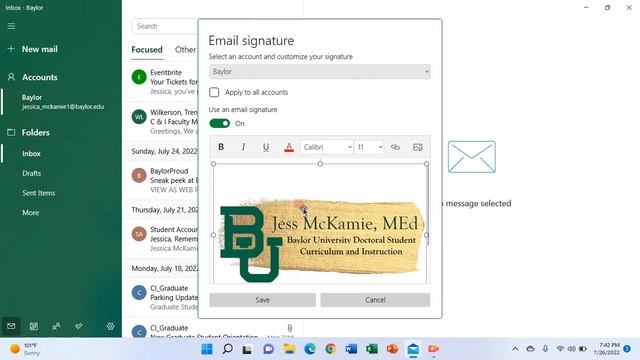Viewport: 640px width, 360px height.
Task: Open the To Do checkmark icon
Action: tap(78, 326)
